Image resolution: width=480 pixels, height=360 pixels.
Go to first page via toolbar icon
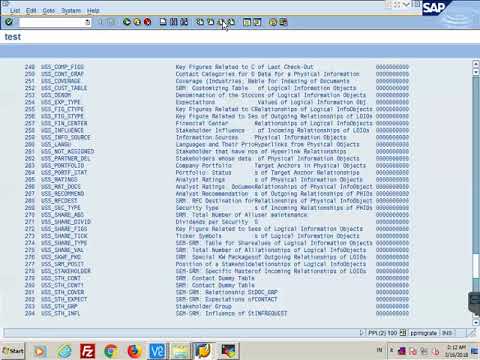coord(200,22)
